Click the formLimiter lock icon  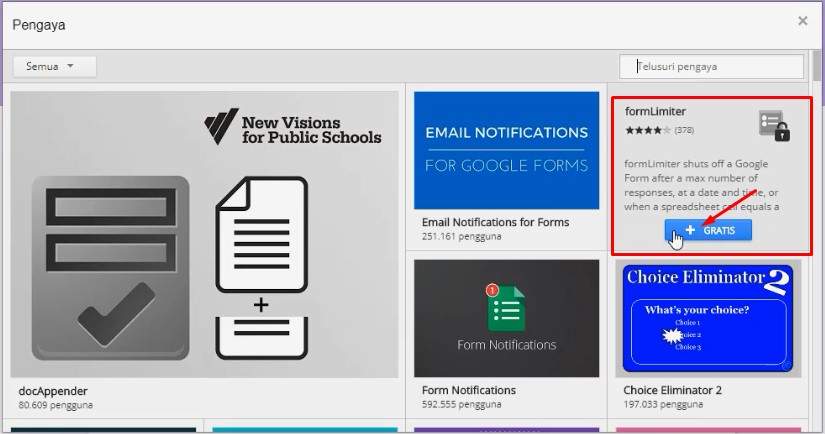774,126
